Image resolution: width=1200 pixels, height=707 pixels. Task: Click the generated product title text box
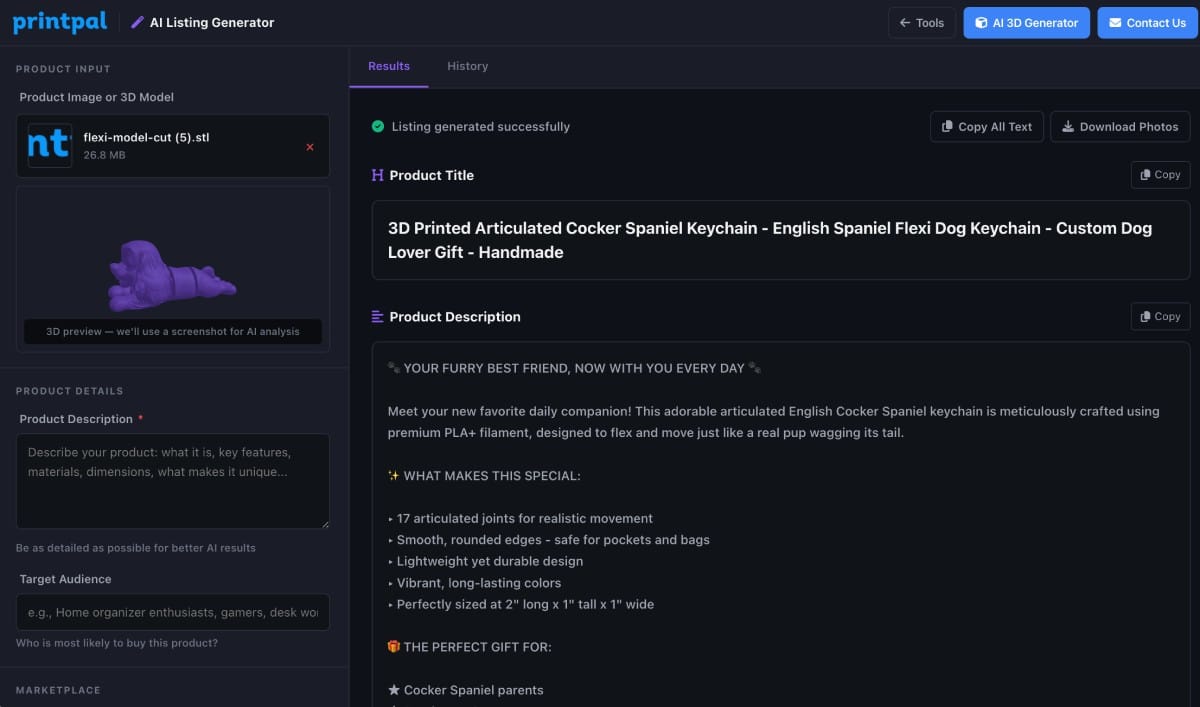point(780,240)
